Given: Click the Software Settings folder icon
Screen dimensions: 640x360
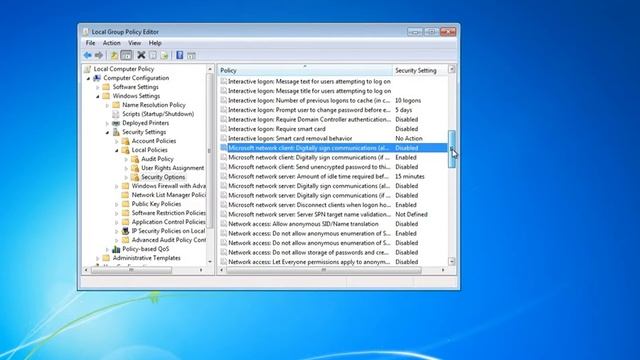Looking at the screenshot, I should pyautogui.click(x=106, y=87).
